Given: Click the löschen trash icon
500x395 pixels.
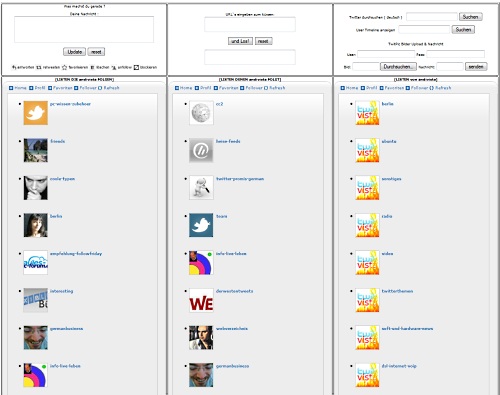Looking at the screenshot, I should tap(93, 67).
